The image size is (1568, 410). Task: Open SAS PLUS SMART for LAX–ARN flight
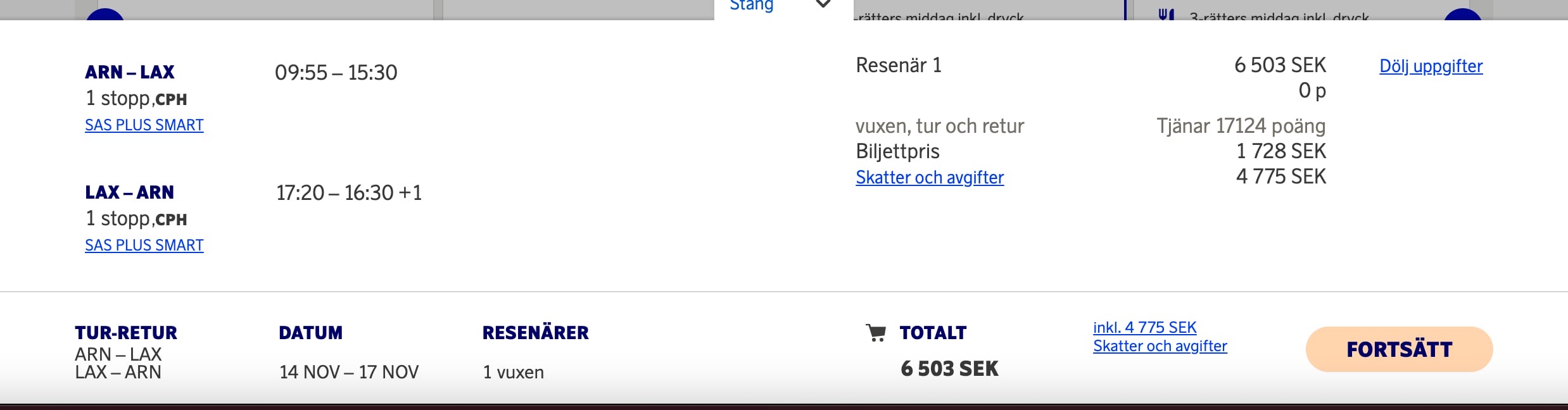(x=144, y=245)
